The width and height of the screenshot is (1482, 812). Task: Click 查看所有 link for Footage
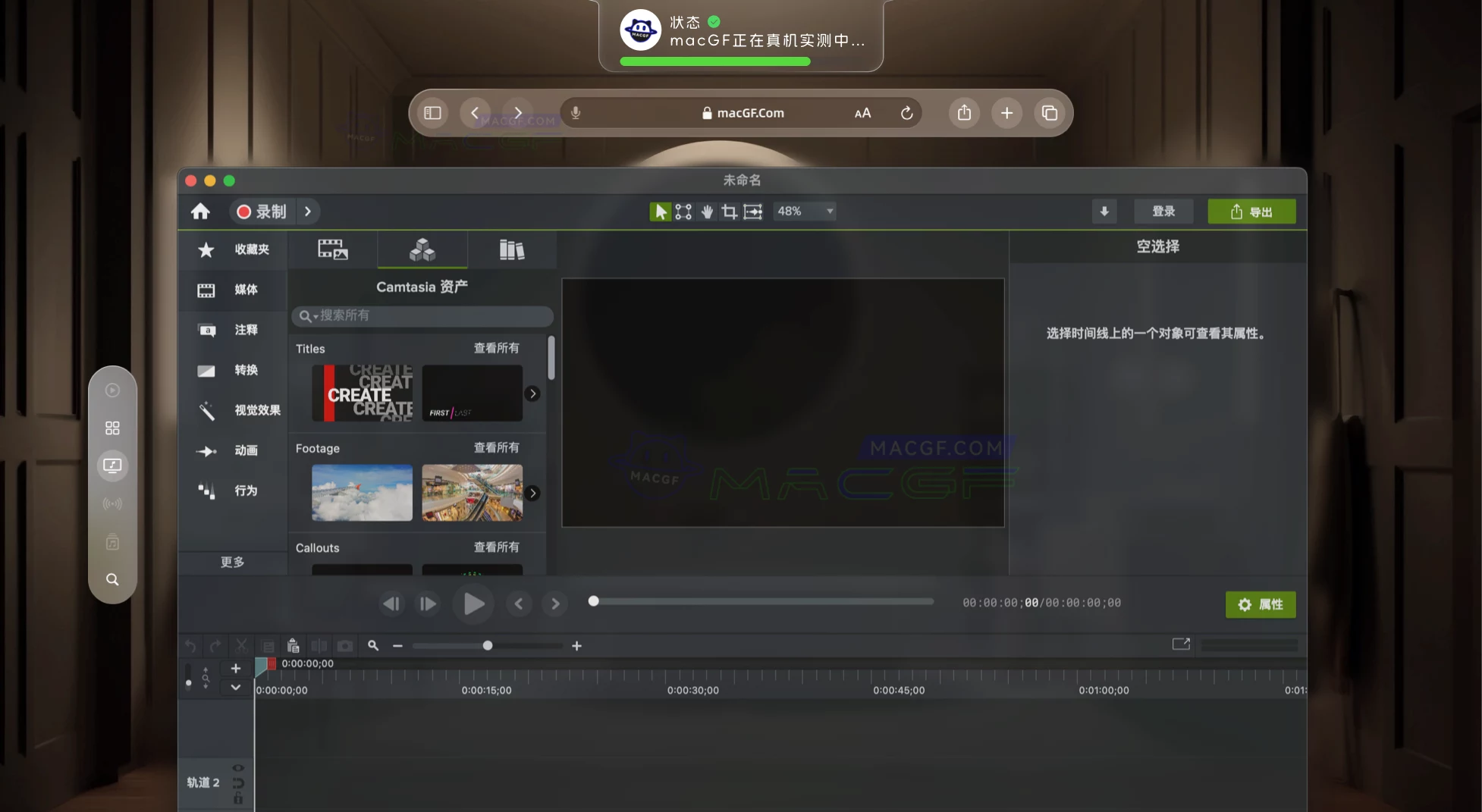click(x=497, y=448)
